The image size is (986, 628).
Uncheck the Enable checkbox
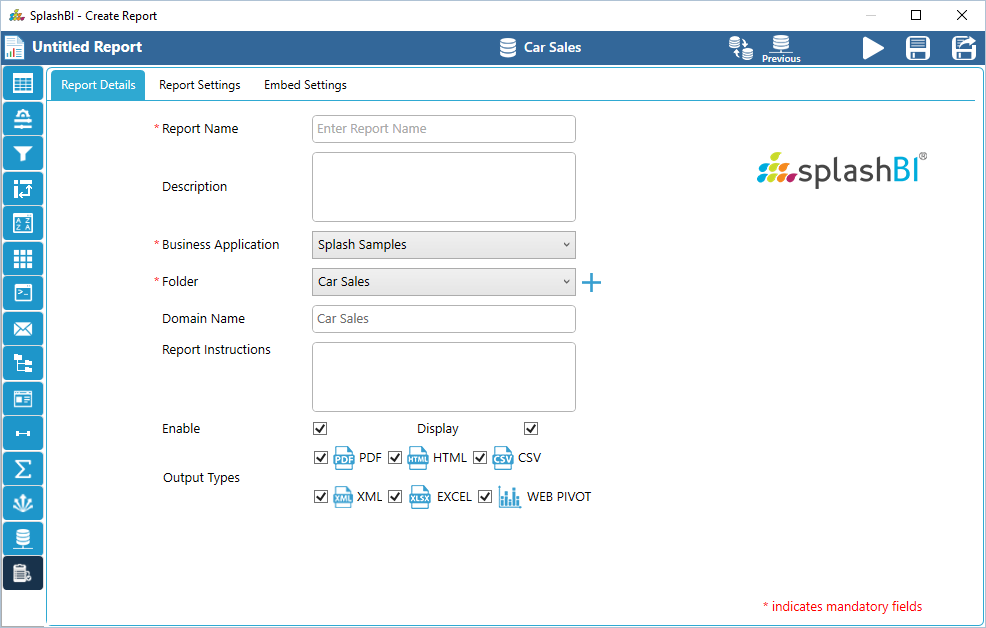320,429
